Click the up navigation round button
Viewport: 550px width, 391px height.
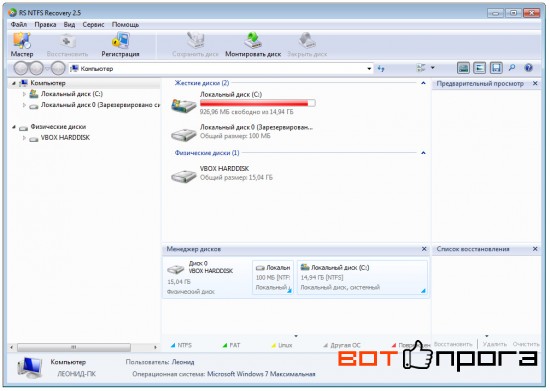pyautogui.click(x=58, y=68)
